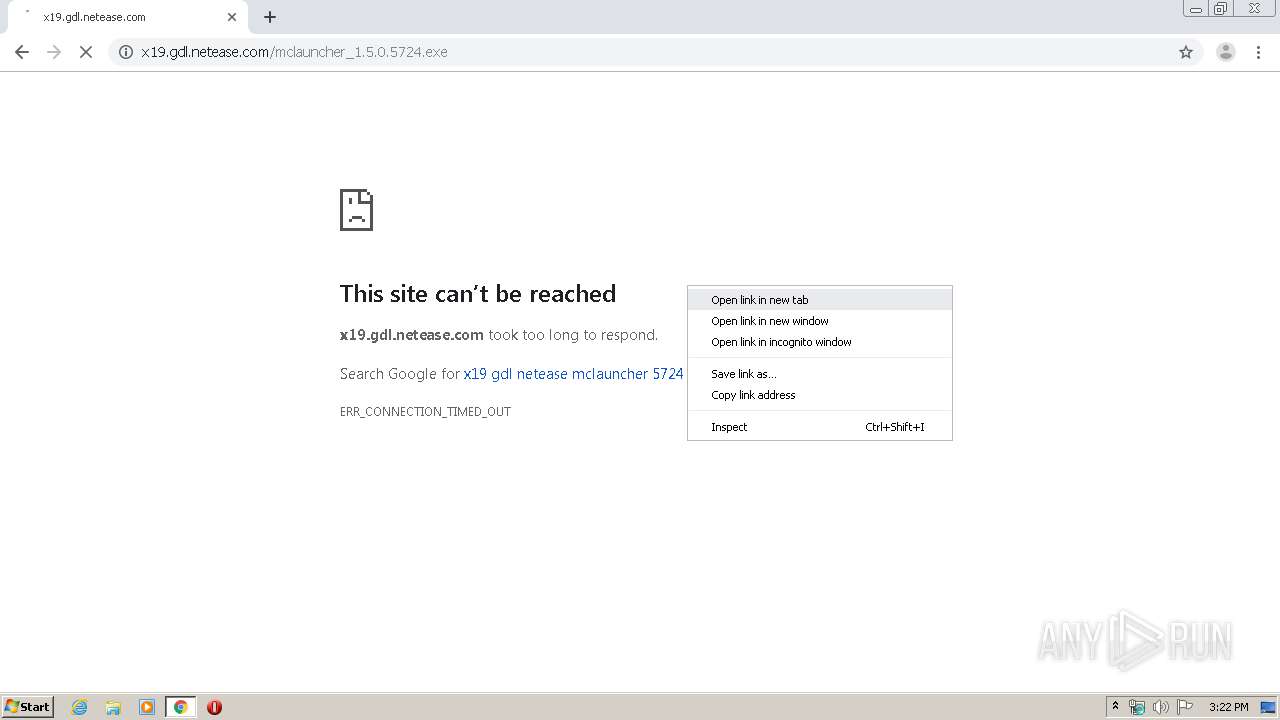The height and width of the screenshot is (720, 1280).
Task: Click ERR_CONNECTION_TIMED_OUT error code text
Action: coord(425,412)
